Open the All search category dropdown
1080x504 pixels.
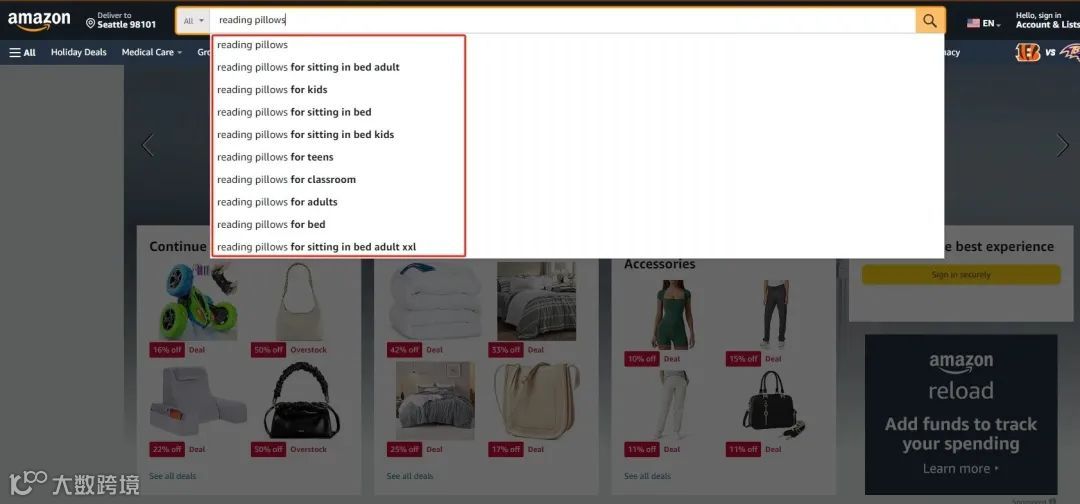[194, 21]
